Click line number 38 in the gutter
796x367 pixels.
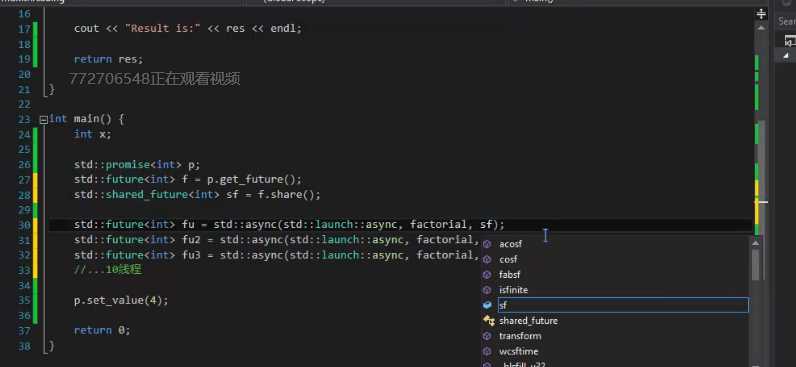pyautogui.click(x=24, y=346)
